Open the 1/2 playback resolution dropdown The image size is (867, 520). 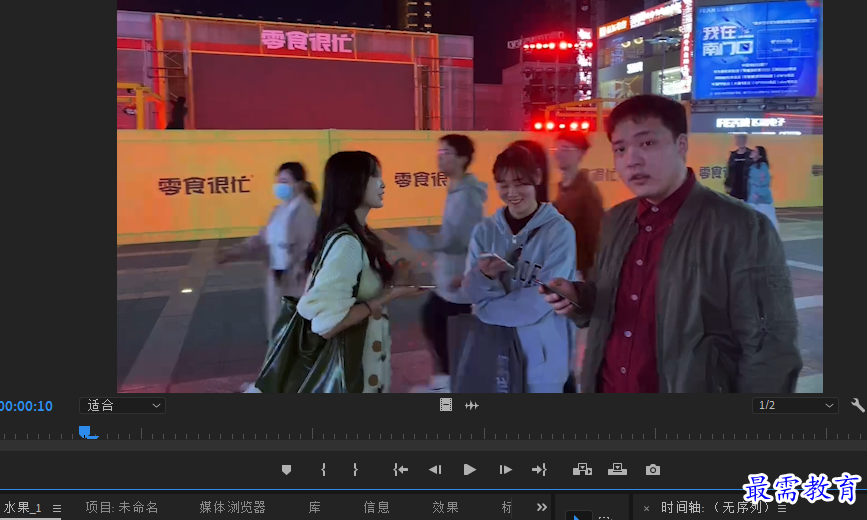click(x=795, y=405)
